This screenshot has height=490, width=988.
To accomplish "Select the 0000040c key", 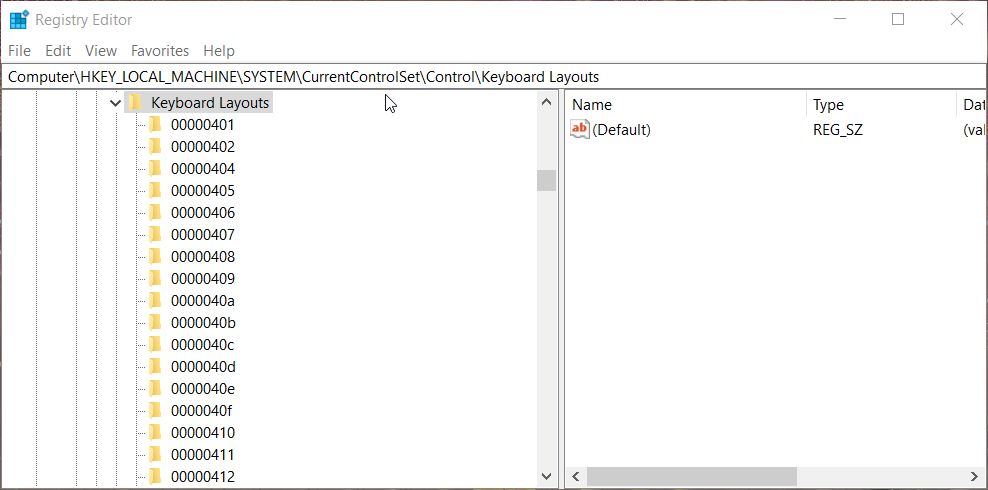I will (202, 345).
